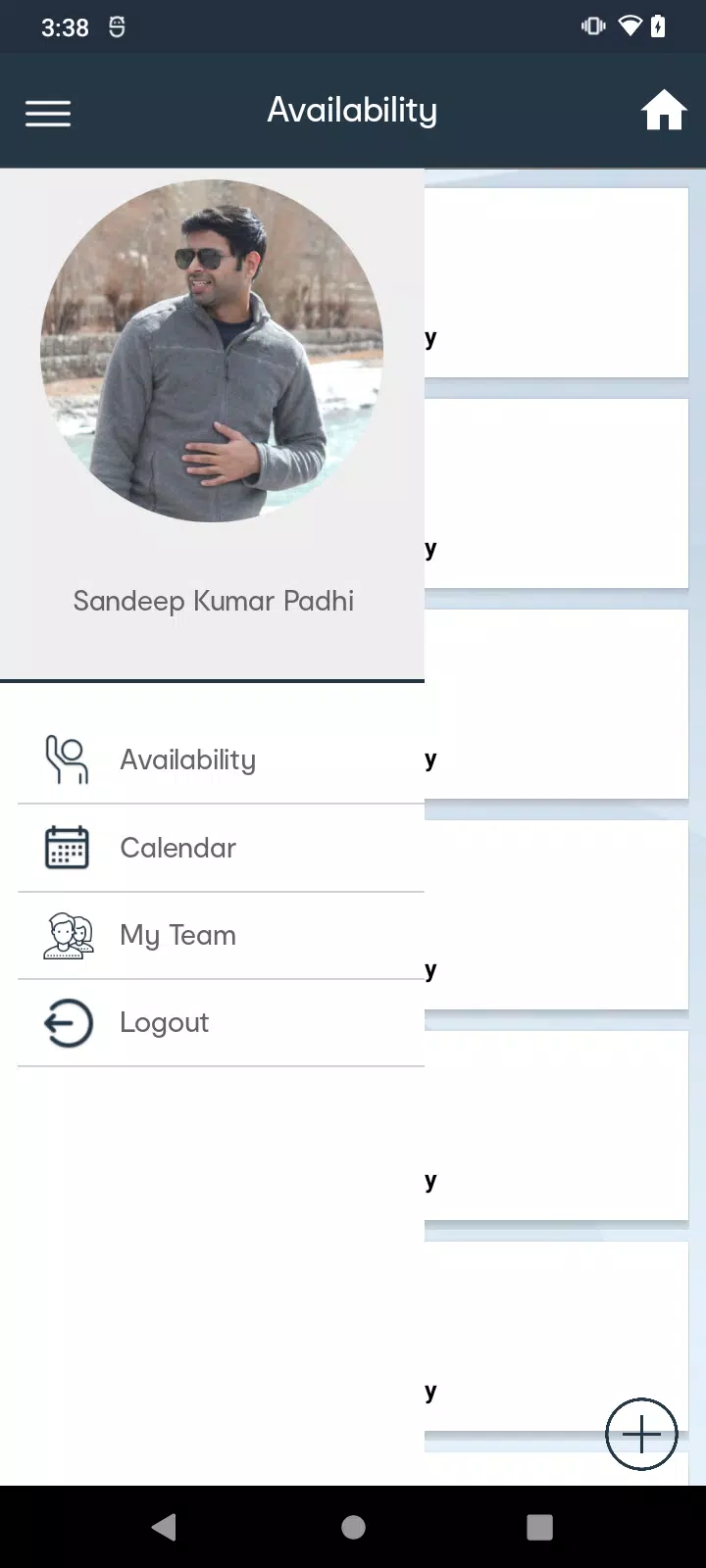Image resolution: width=706 pixels, height=1568 pixels.
Task: Go to home via house icon
Action: click(664, 110)
